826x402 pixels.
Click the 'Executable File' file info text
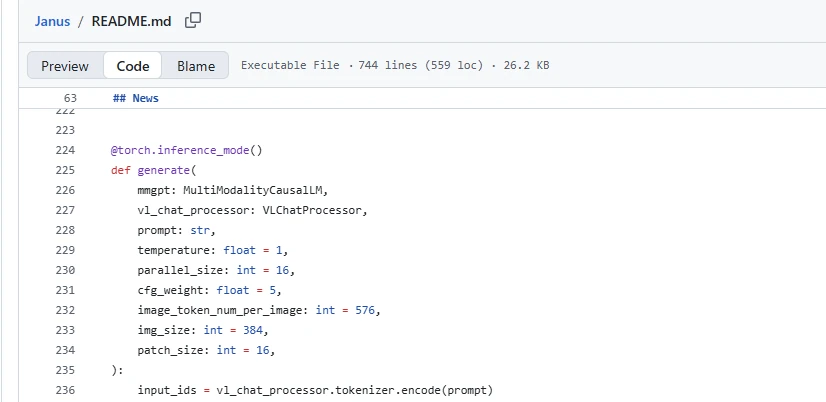(290, 65)
